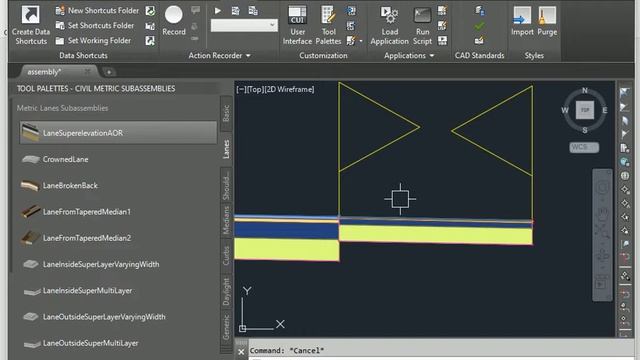Click the ViewCube TOP face

click(x=584, y=110)
